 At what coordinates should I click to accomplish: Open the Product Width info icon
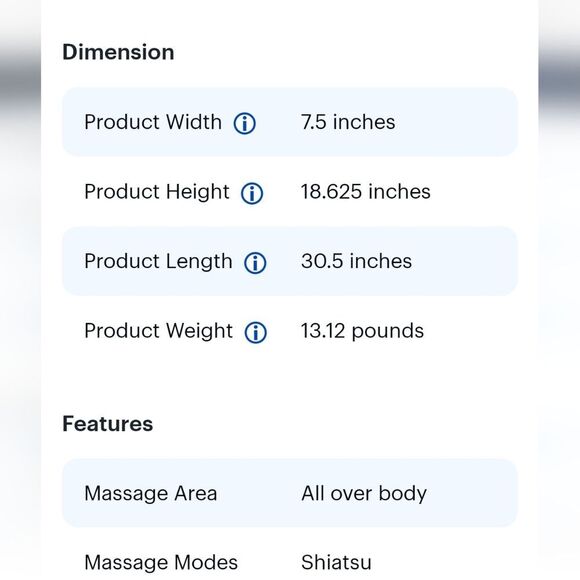point(245,123)
